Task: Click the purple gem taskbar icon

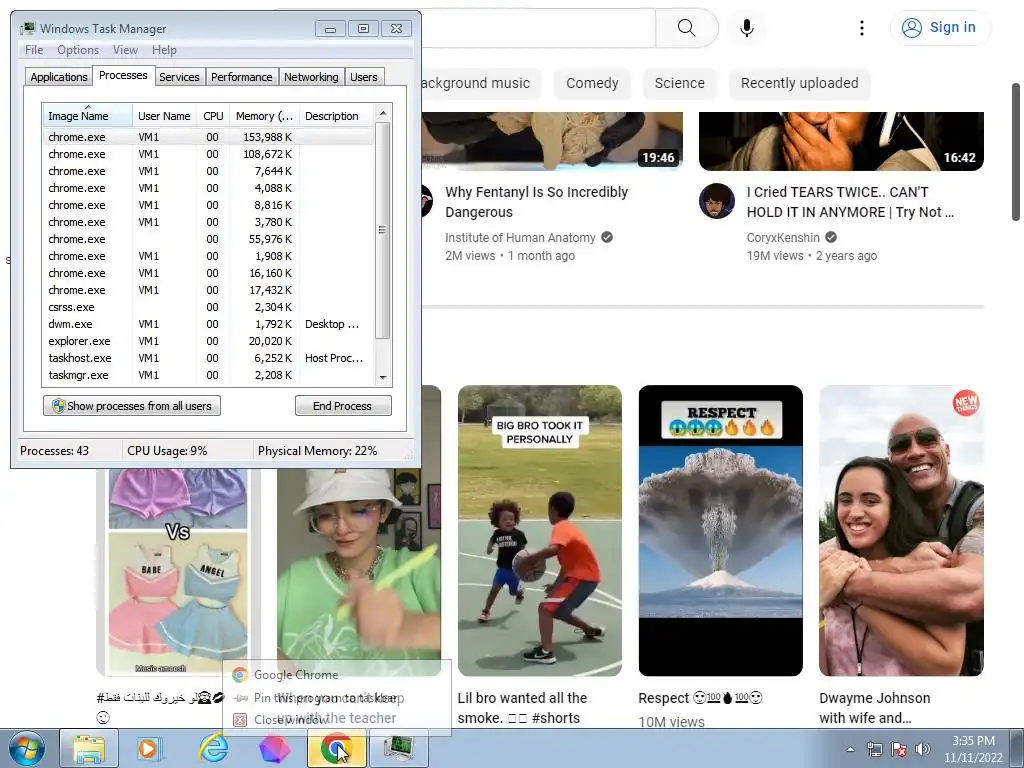Action: click(274, 748)
